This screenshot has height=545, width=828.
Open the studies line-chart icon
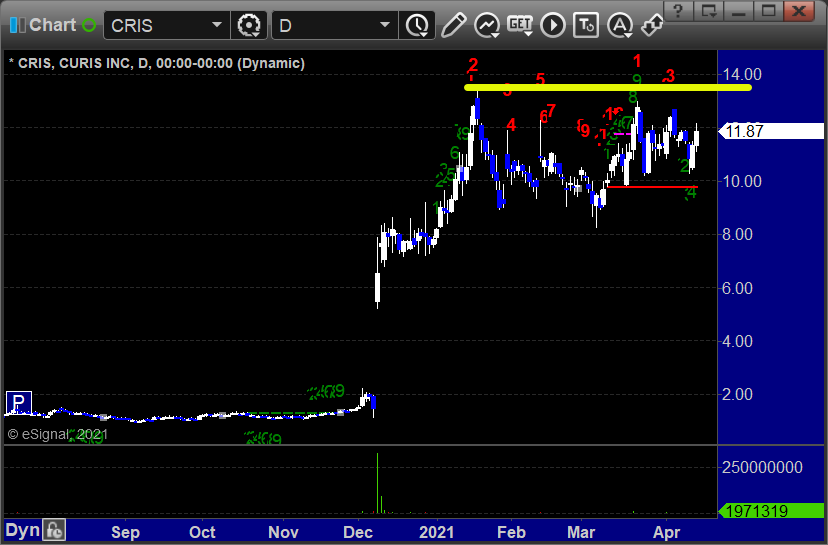pos(487,25)
